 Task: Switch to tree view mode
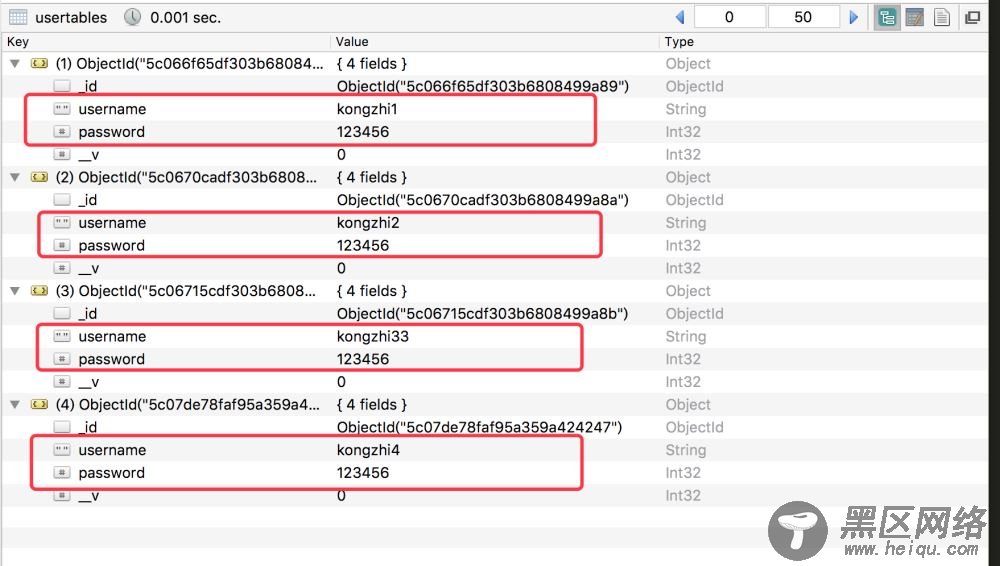tap(886, 17)
